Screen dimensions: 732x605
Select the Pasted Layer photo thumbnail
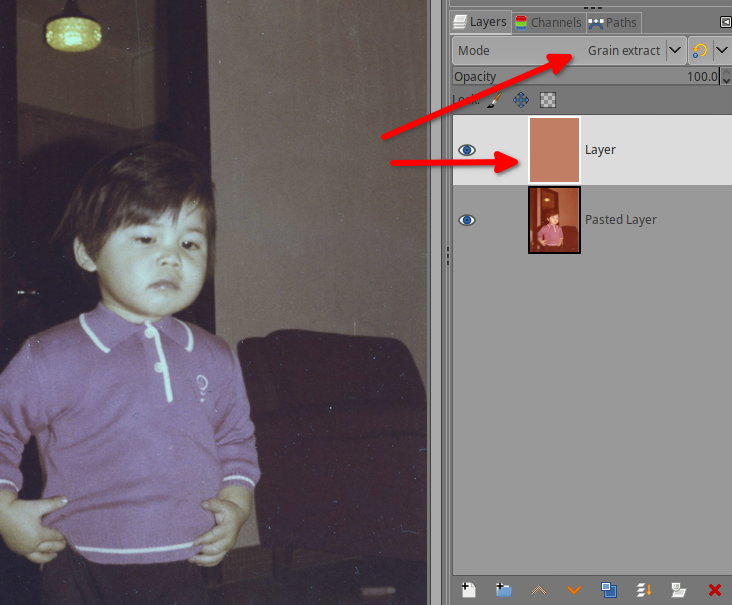pyautogui.click(x=554, y=220)
